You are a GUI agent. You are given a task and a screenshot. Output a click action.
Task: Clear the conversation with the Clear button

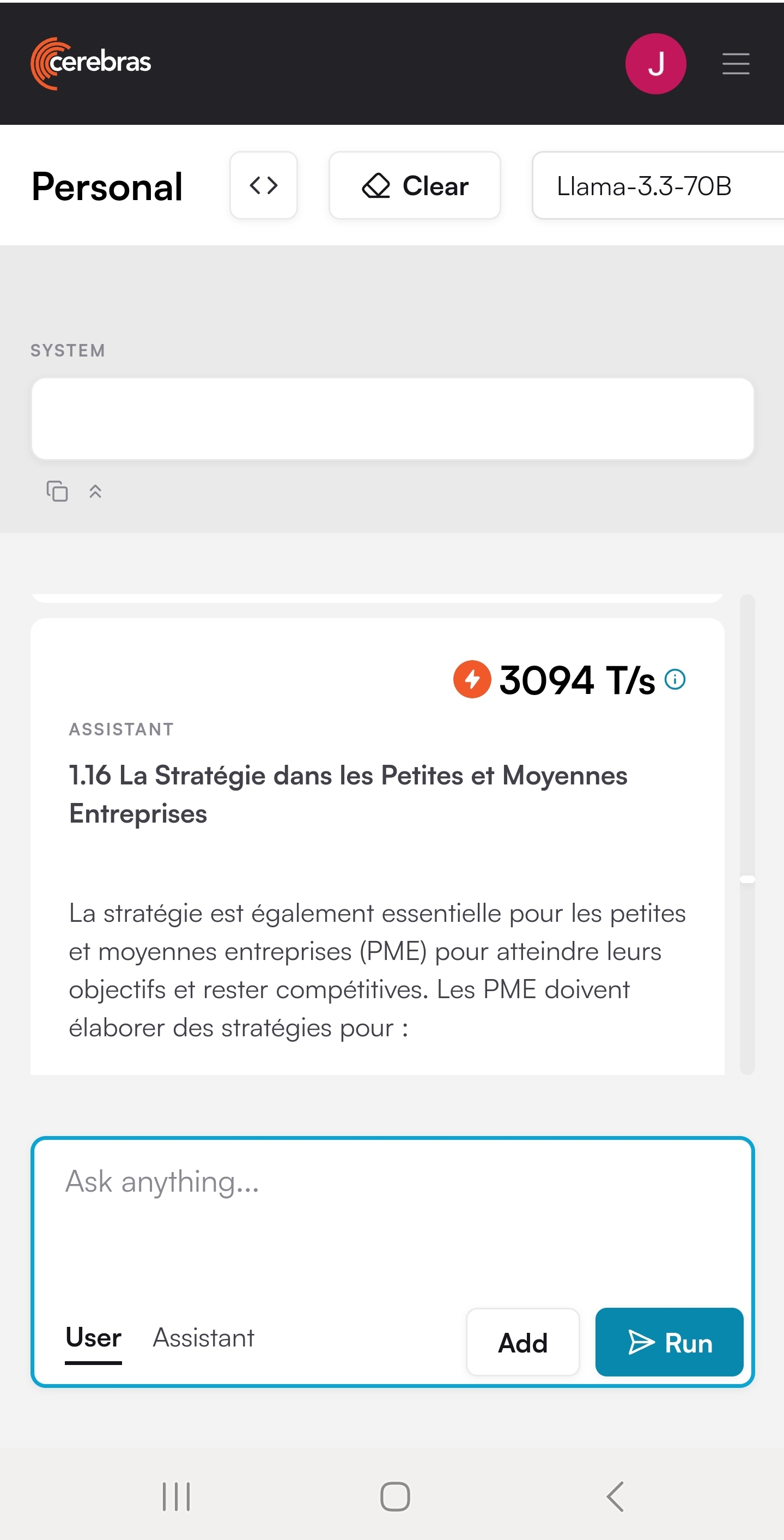point(415,185)
